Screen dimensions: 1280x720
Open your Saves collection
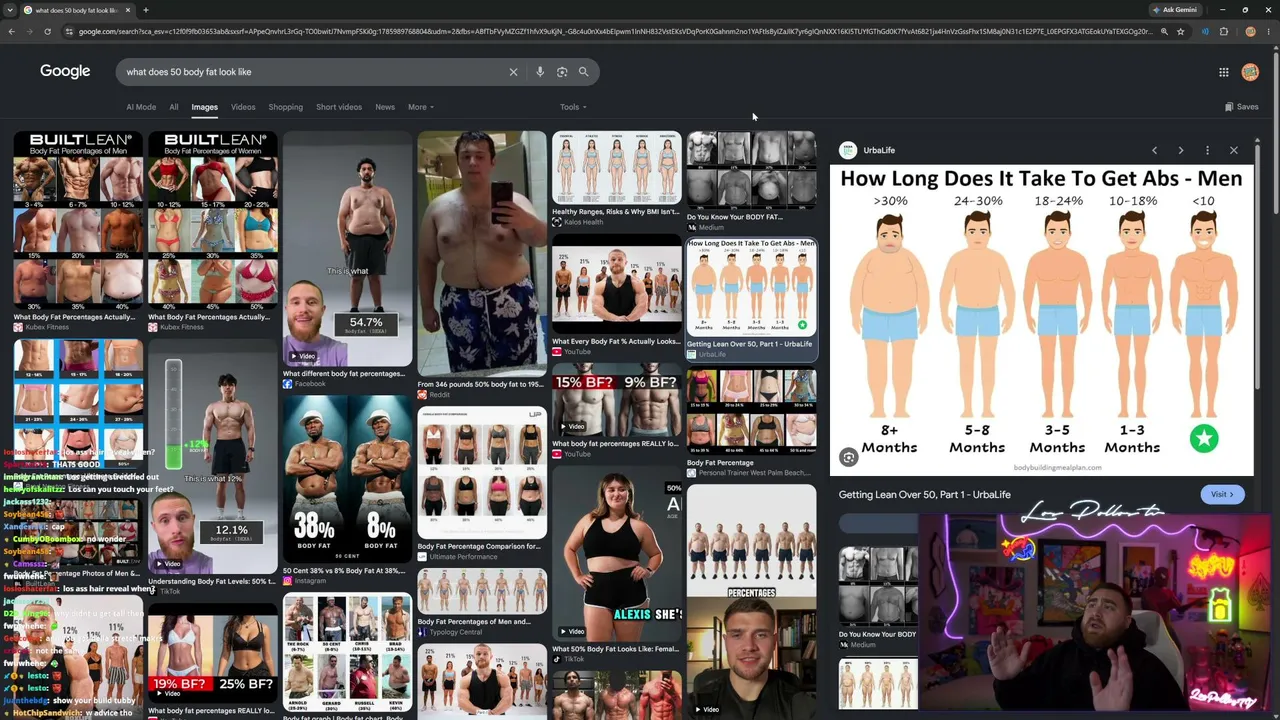point(1242,107)
